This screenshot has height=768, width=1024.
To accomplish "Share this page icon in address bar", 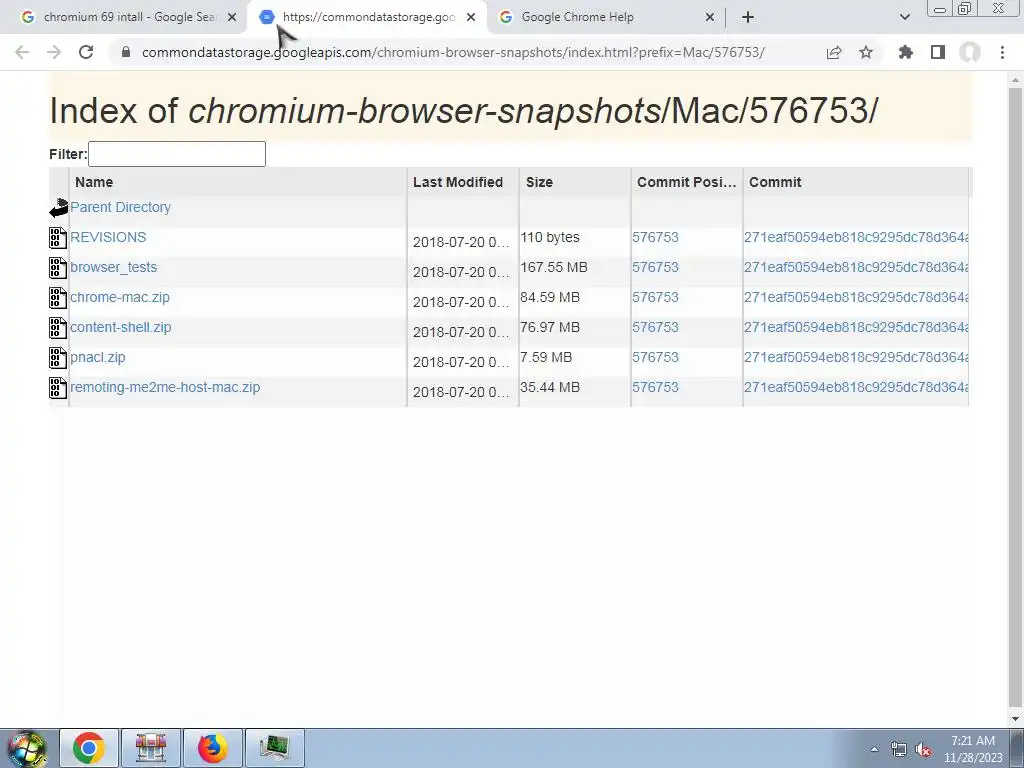I will [x=834, y=52].
